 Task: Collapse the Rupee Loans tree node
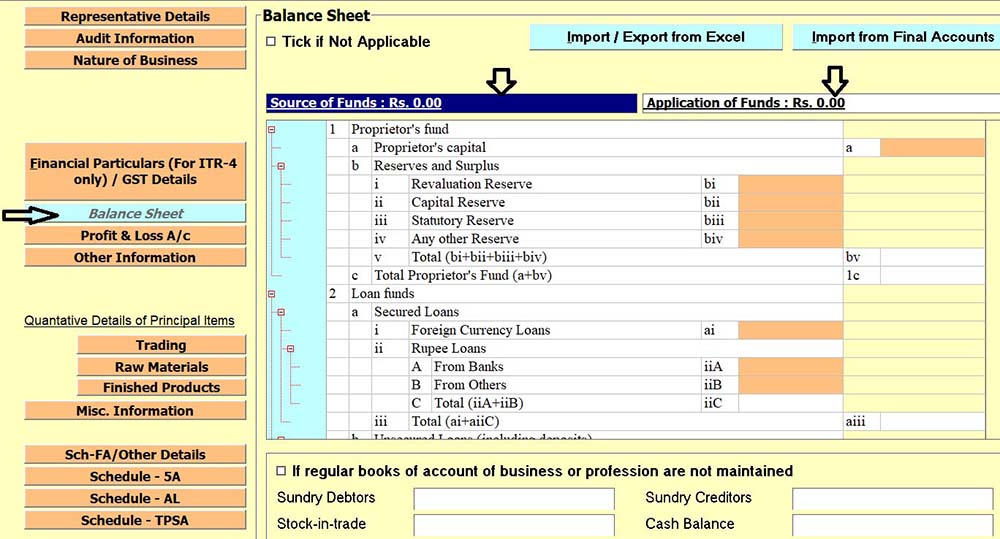(x=290, y=349)
